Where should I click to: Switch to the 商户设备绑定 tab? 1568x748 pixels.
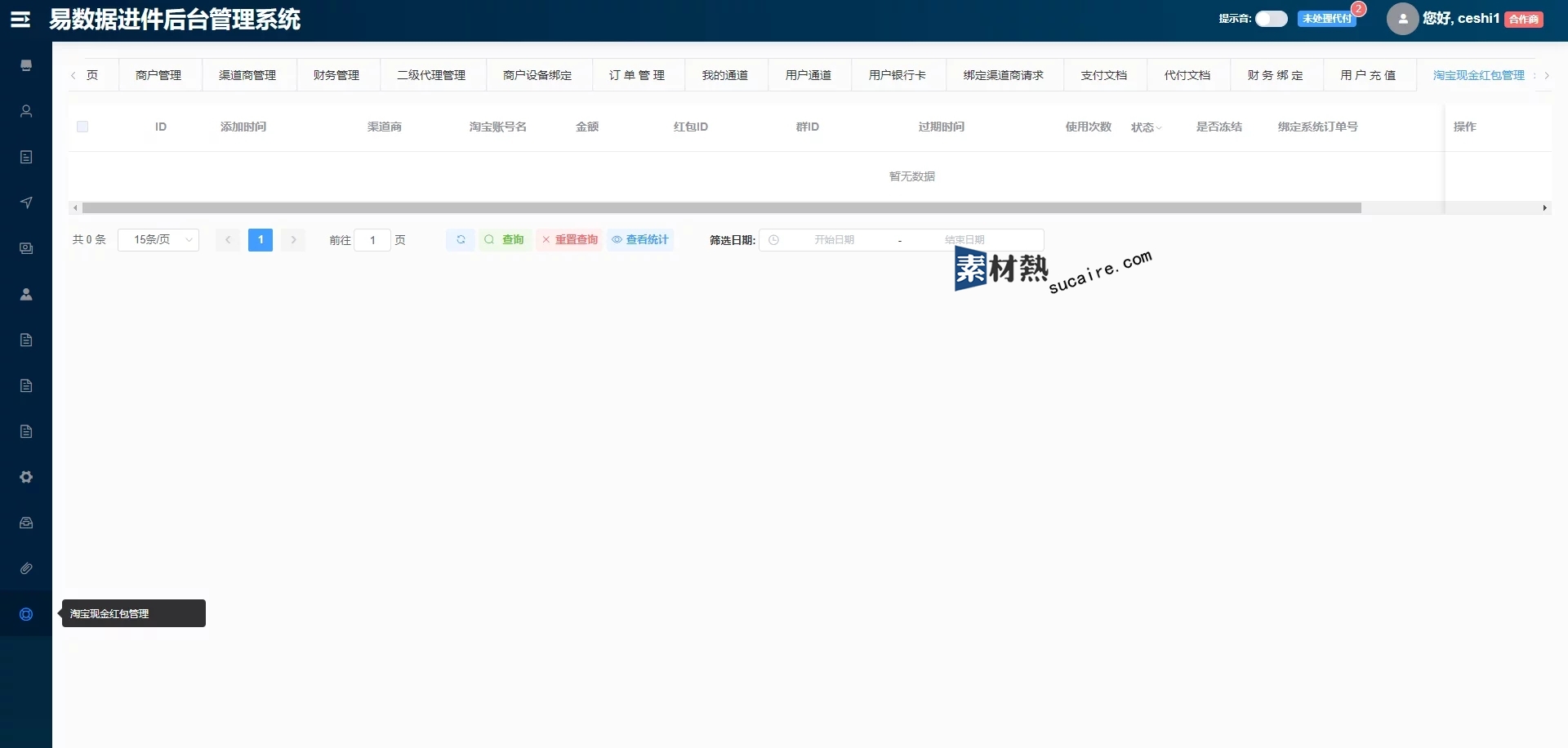pos(537,75)
